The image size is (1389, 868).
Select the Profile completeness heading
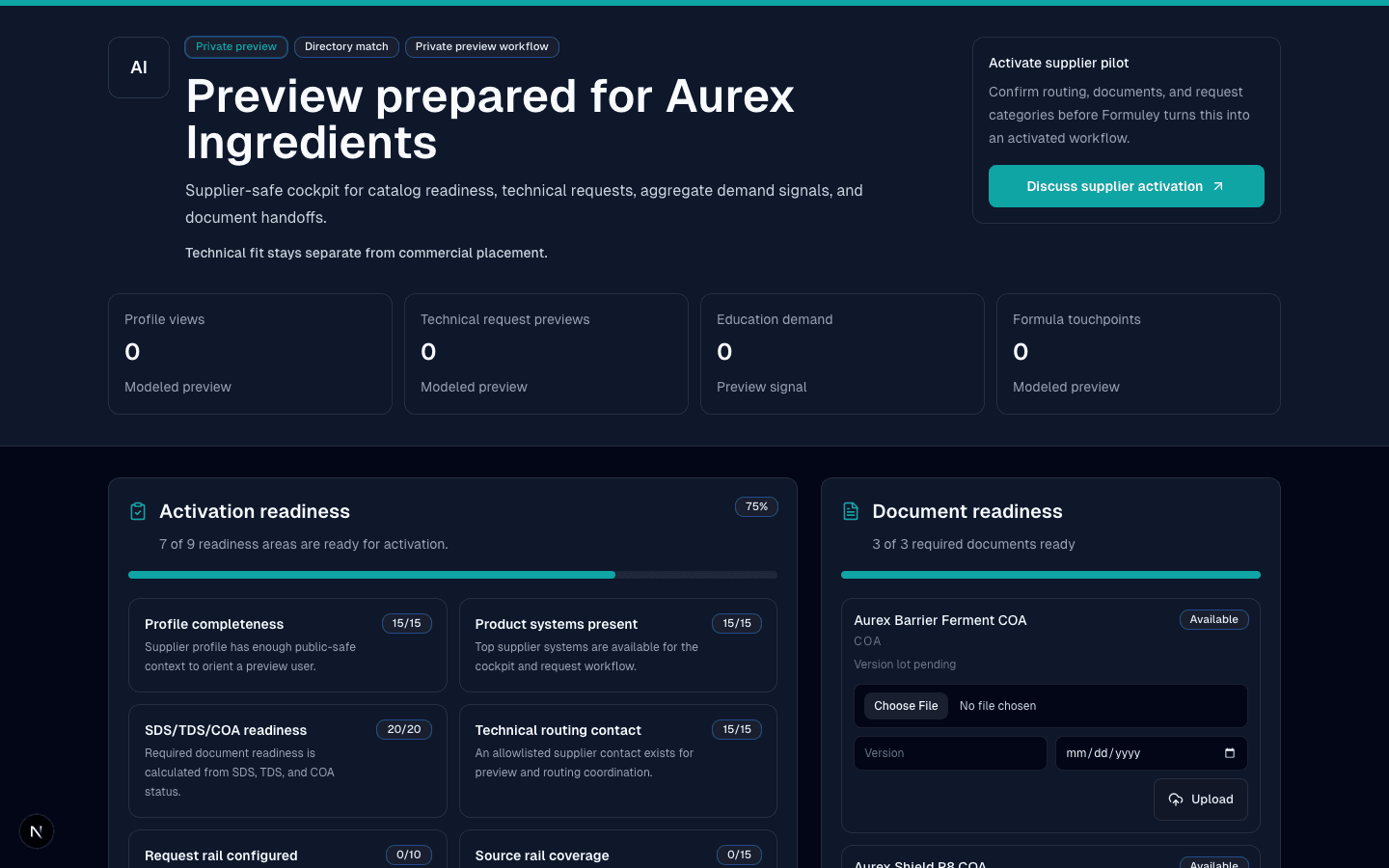pos(214,625)
